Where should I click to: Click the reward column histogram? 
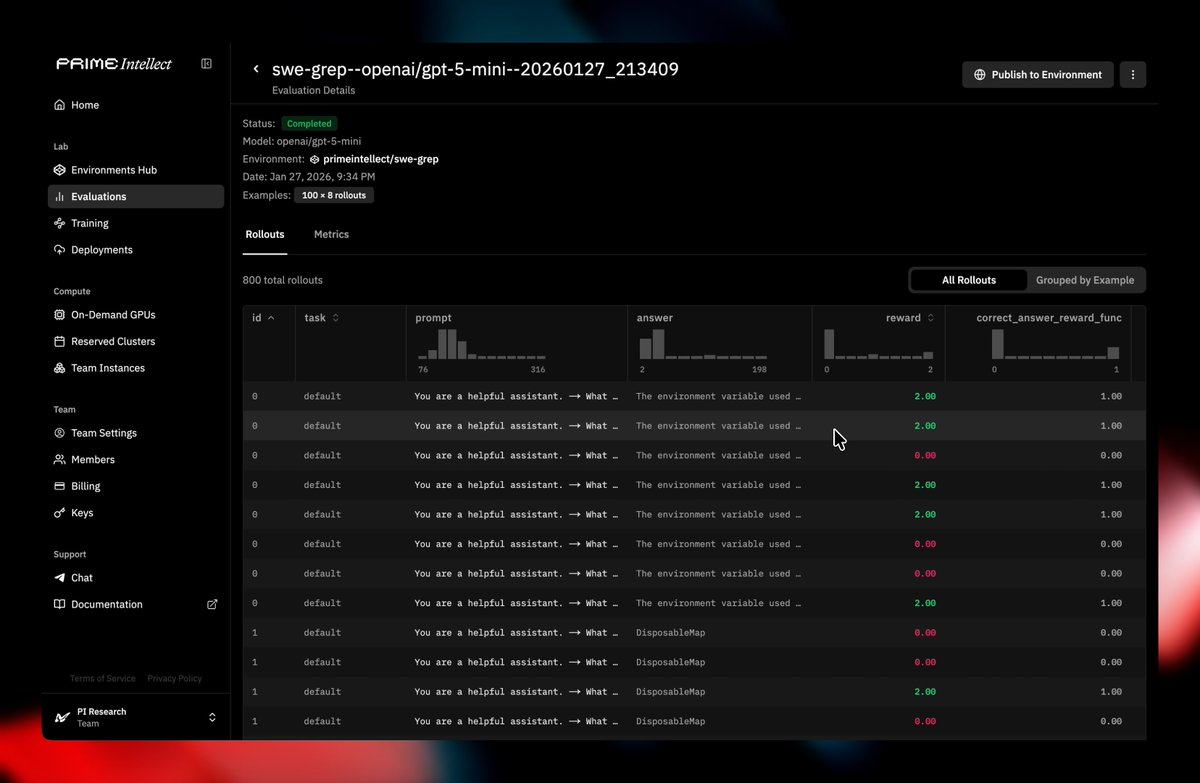coord(878,345)
